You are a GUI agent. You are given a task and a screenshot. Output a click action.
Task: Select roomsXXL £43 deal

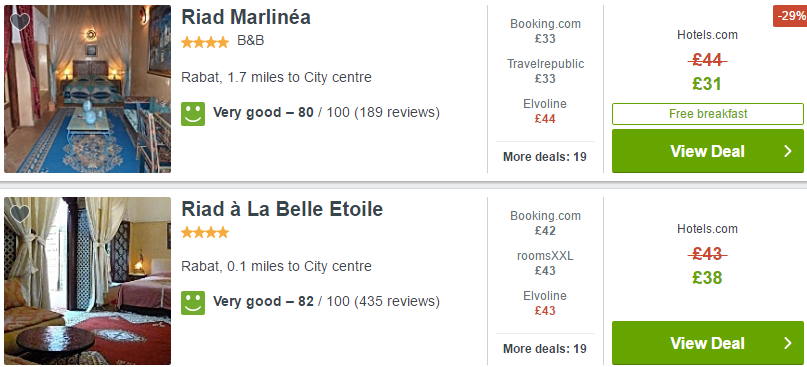[x=545, y=263]
